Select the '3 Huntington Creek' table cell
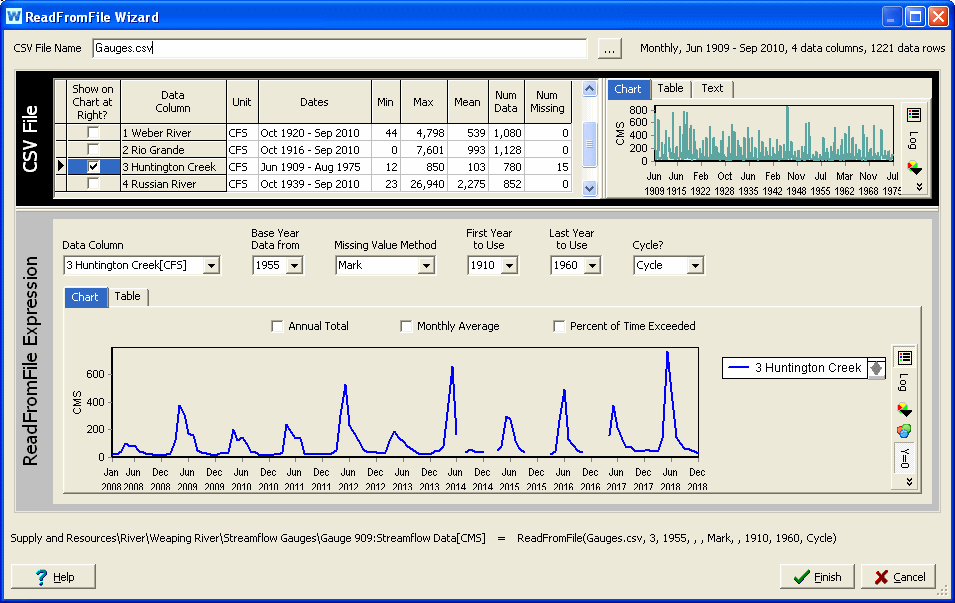Image resolution: width=955 pixels, height=603 pixels. [174, 166]
